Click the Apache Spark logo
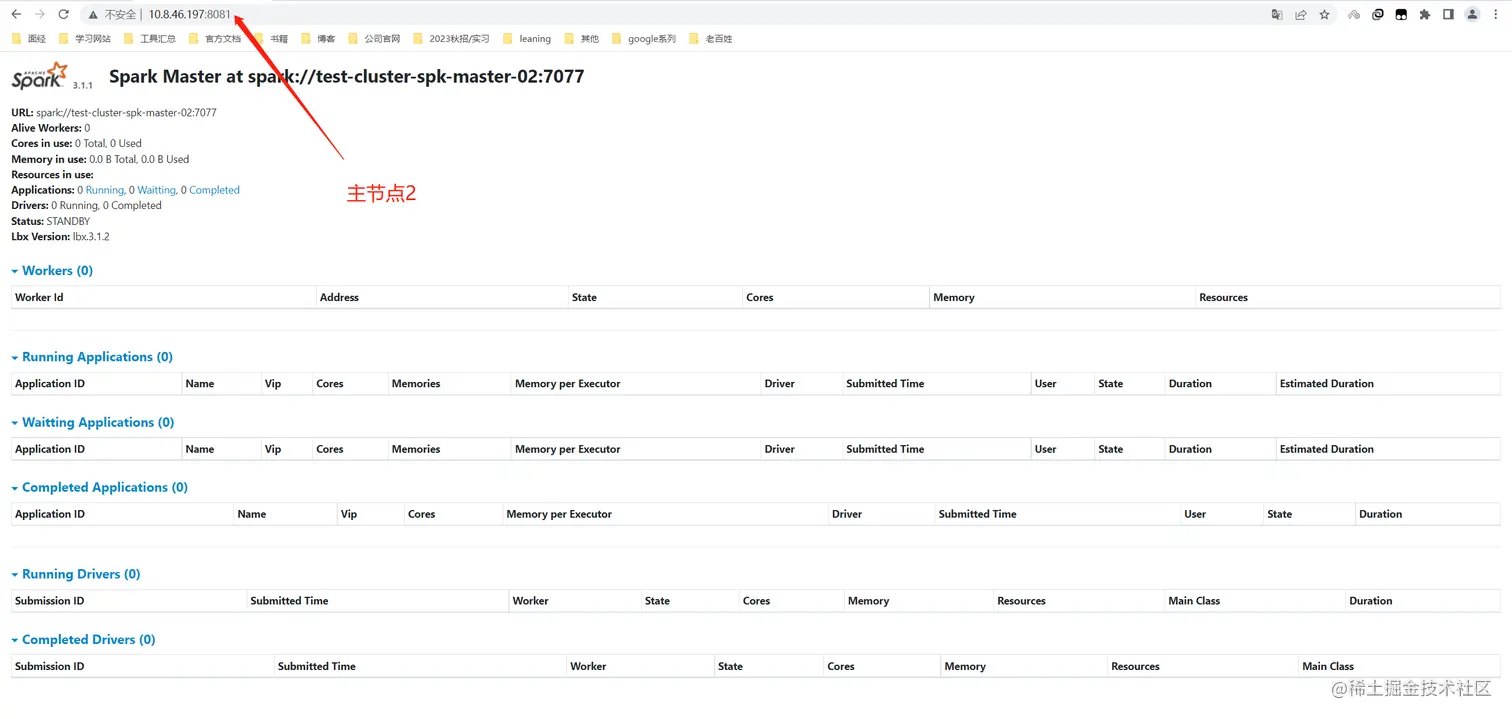The image size is (1512, 719). [x=41, y=76]
